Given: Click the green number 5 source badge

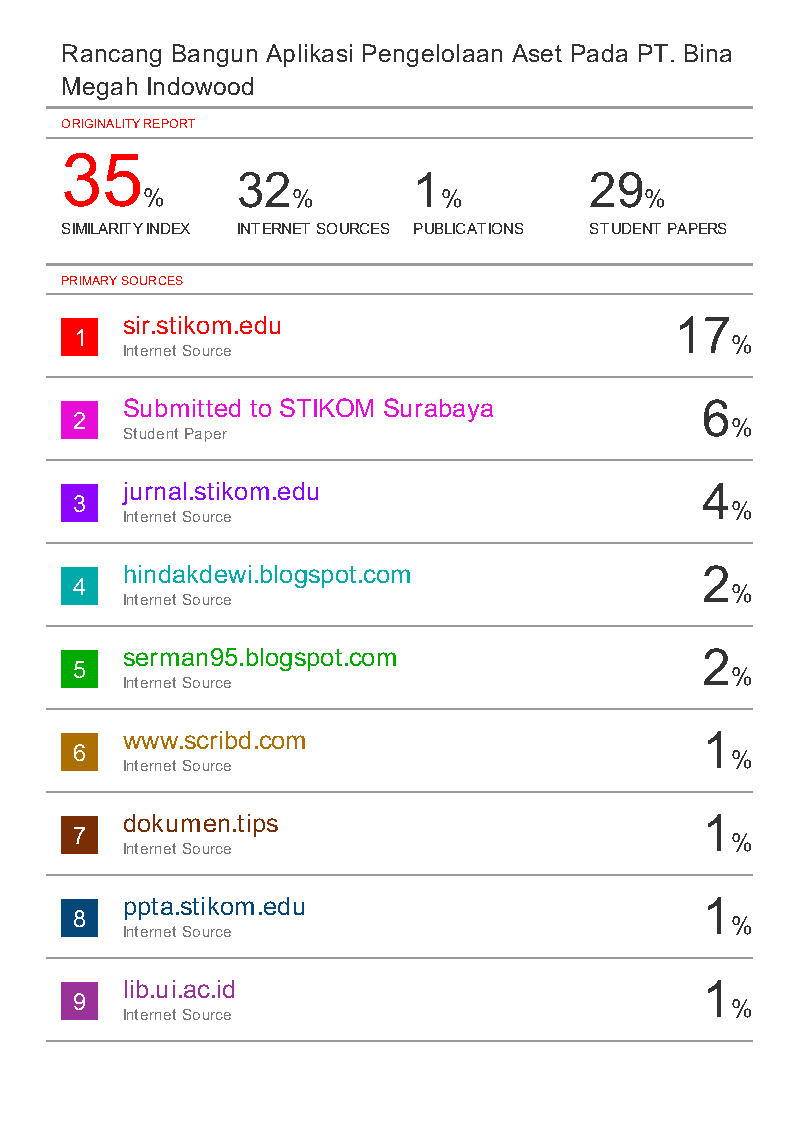Looking at the screenshot, I should click(79, 669).
